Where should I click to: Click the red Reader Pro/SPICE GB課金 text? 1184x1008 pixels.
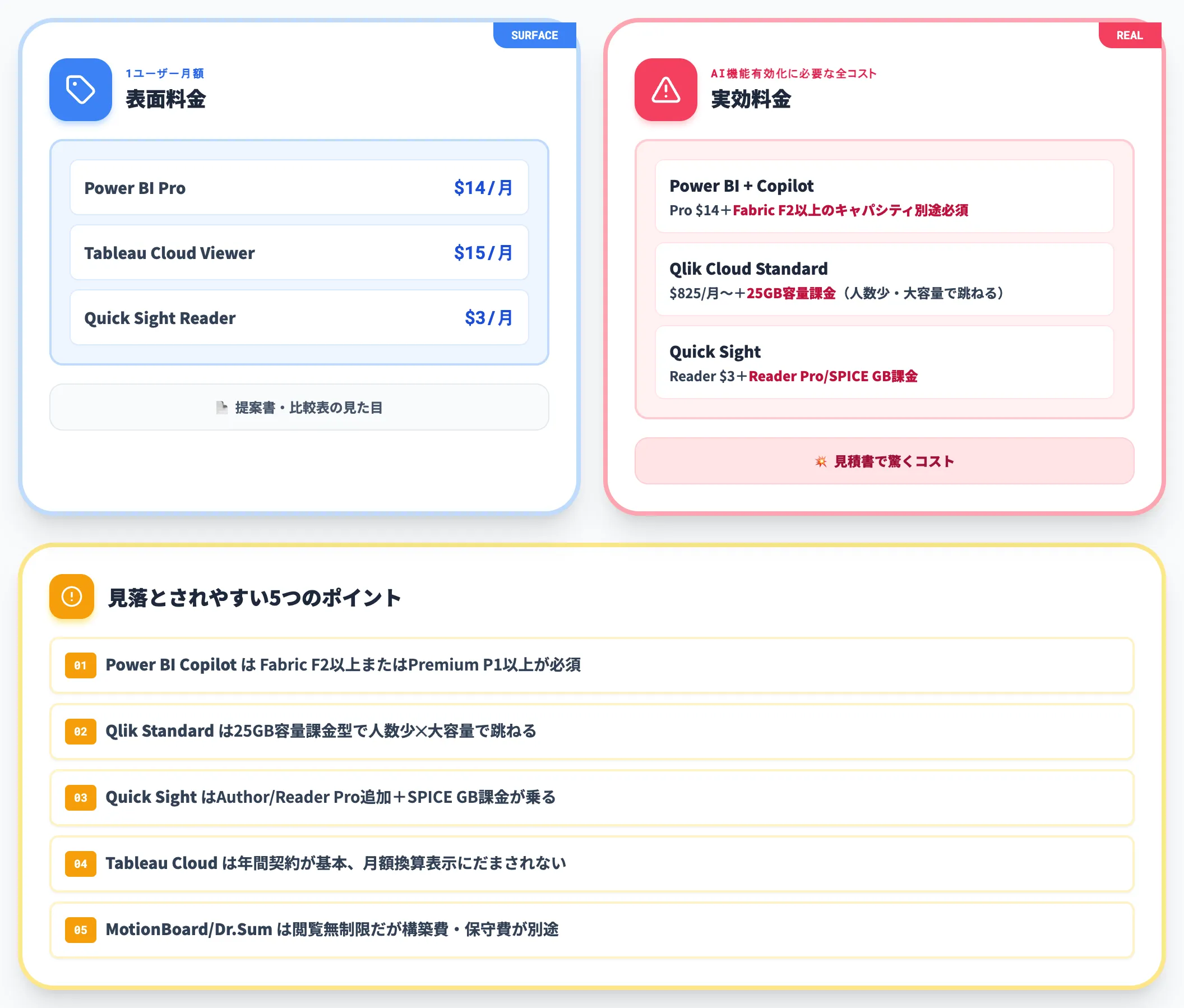833,376
